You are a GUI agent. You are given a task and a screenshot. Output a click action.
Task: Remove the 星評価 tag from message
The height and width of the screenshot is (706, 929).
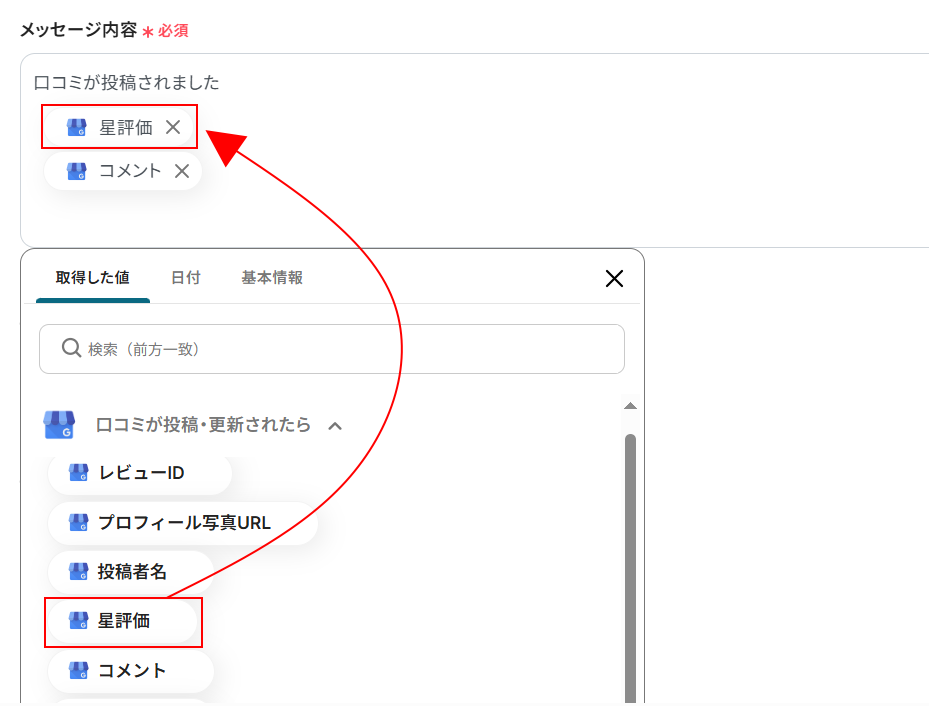[x=173, y=127]
